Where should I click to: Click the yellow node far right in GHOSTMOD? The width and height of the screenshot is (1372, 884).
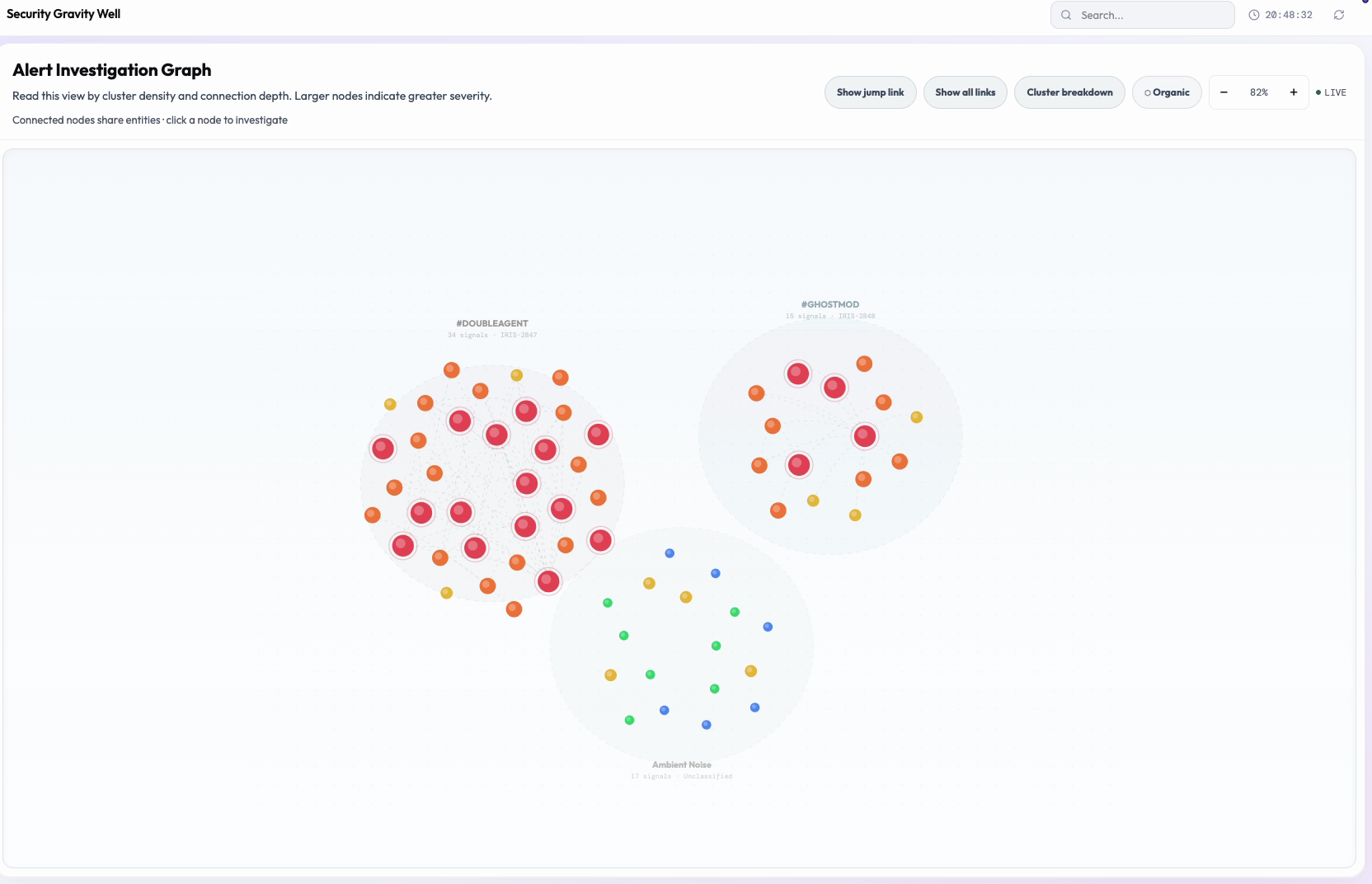coord(916,417)
